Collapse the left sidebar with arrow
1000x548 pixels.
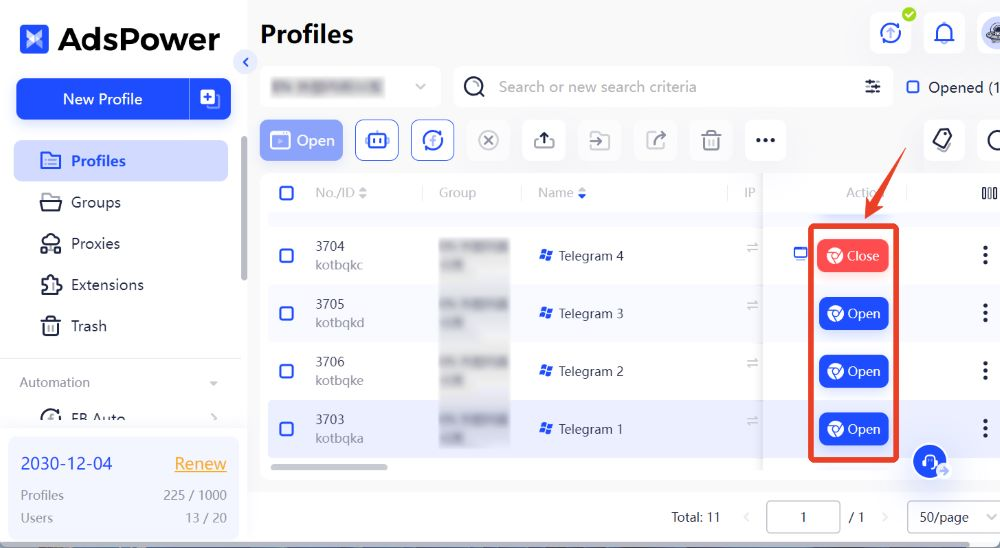click(246, 62)
